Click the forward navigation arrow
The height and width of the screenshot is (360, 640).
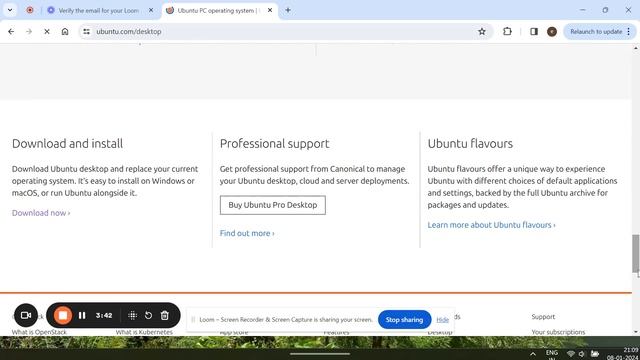[x=29, y=31]
